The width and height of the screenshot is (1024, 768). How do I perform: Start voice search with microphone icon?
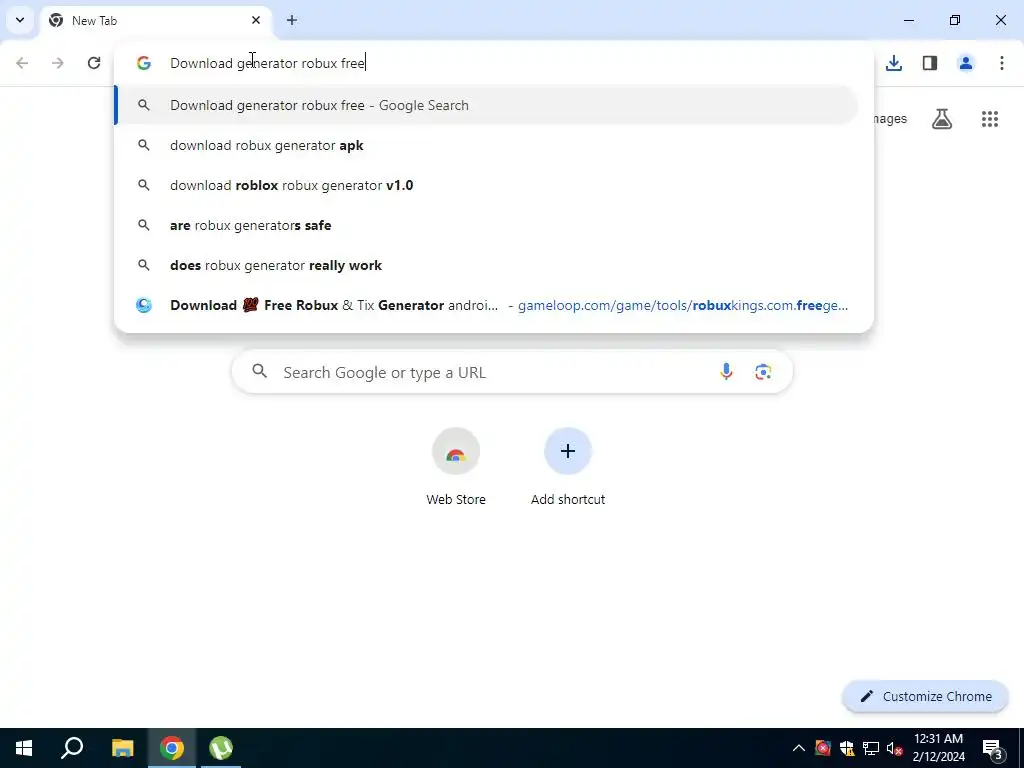(x=726, y=372)
